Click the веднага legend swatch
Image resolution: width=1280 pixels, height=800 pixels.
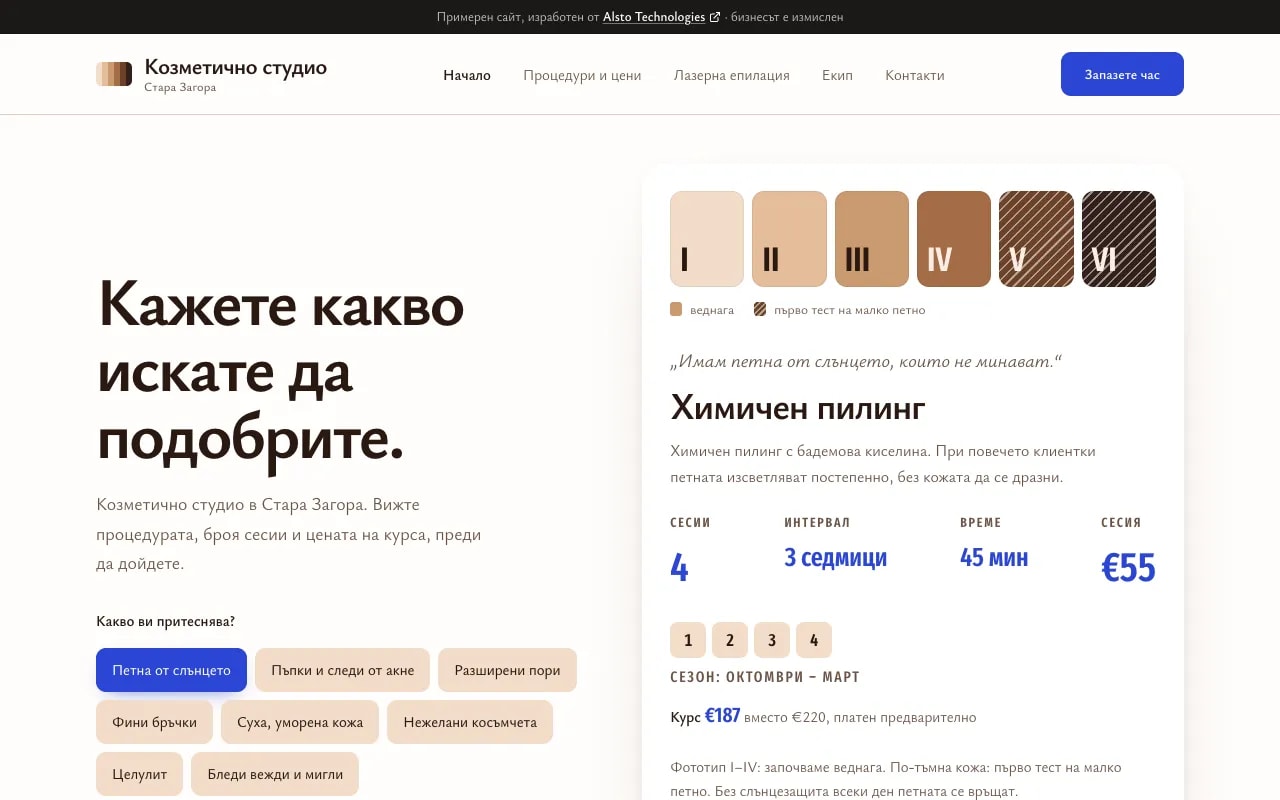pos(677,310)
